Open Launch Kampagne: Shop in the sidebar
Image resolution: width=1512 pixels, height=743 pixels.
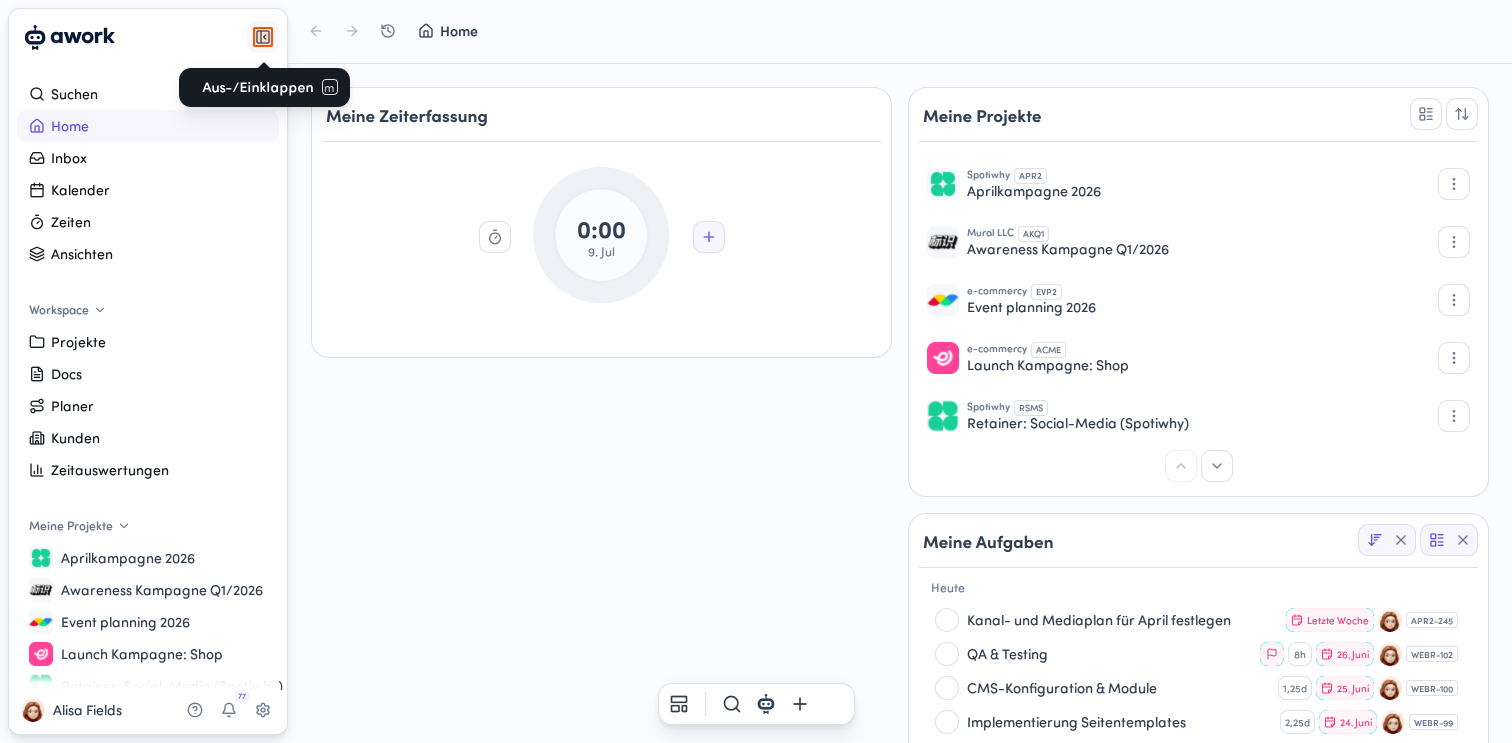148,654
